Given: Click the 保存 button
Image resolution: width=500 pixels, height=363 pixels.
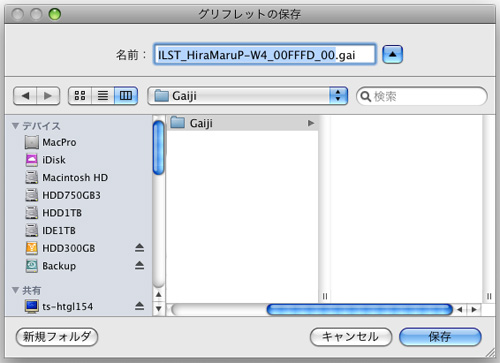Looking at the screenshot, I should 440,337.
